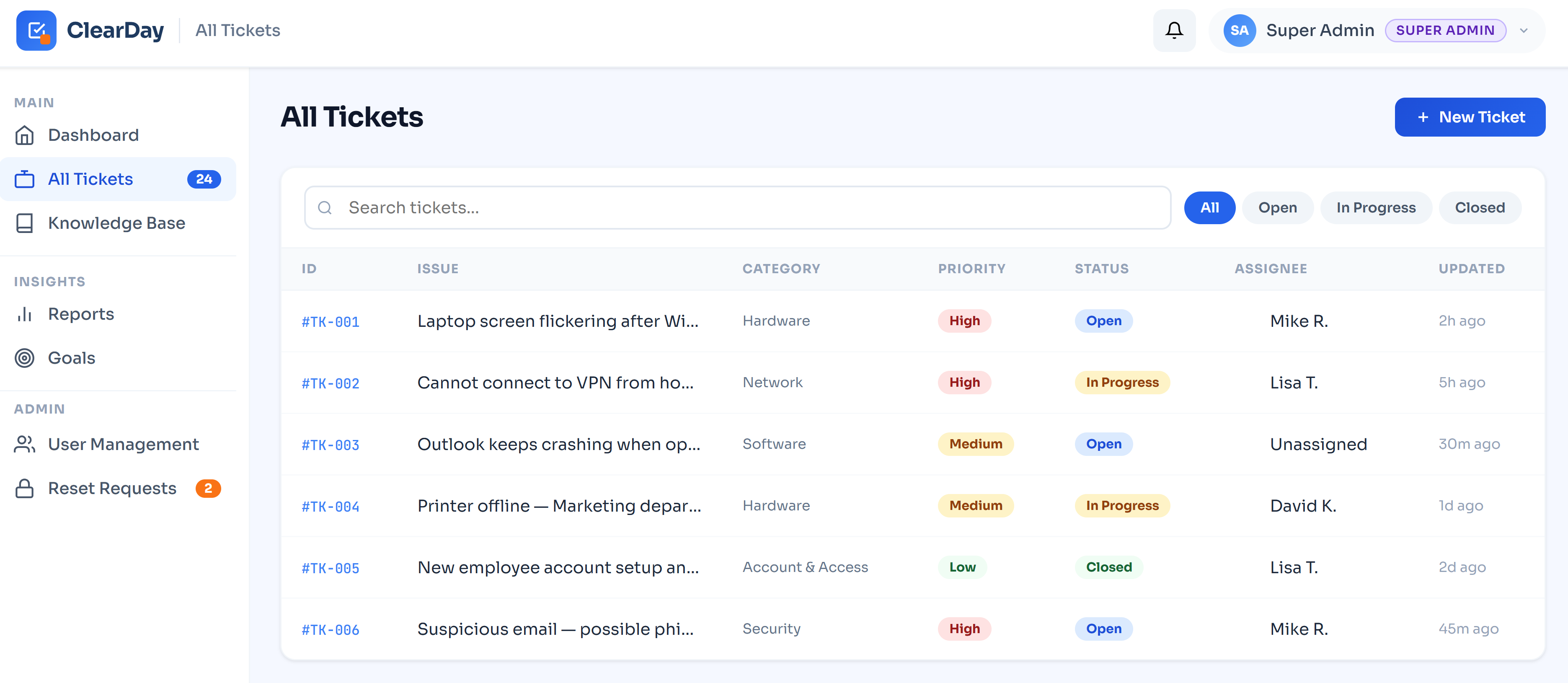Focus the Search tickets field

pos(738,207)
